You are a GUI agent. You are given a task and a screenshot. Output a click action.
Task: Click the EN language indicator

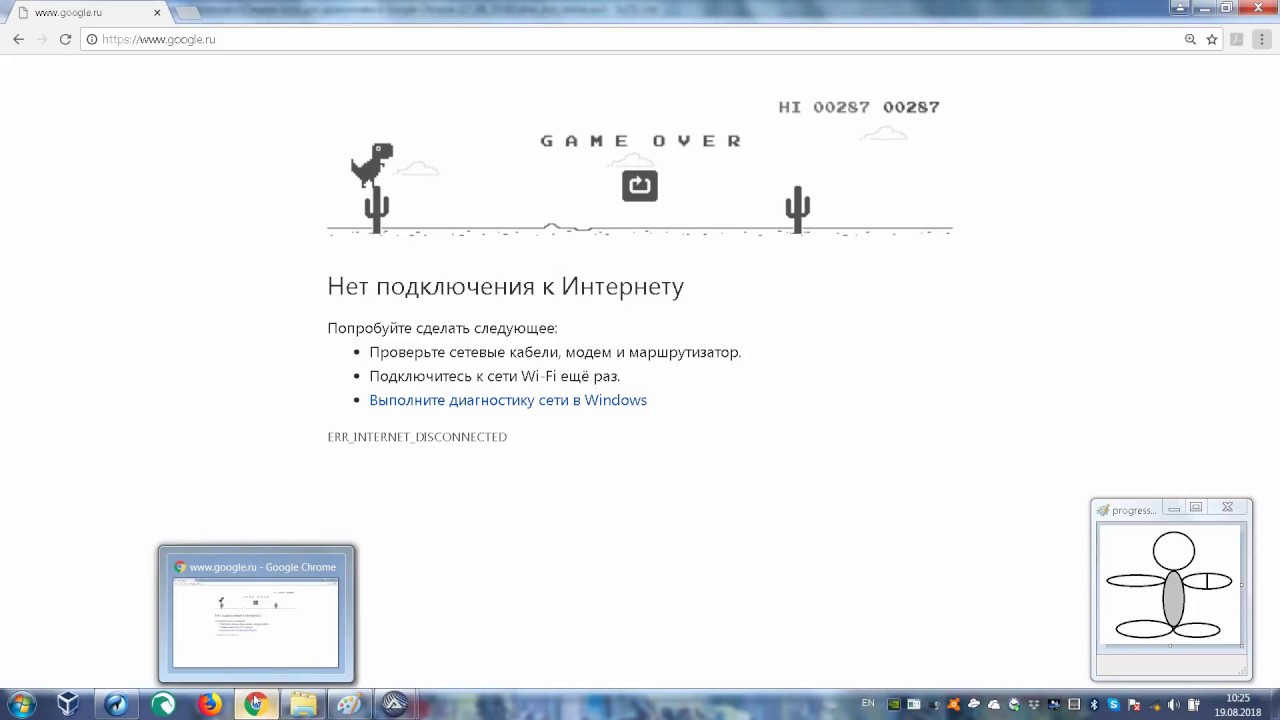(x=868, y=703)
